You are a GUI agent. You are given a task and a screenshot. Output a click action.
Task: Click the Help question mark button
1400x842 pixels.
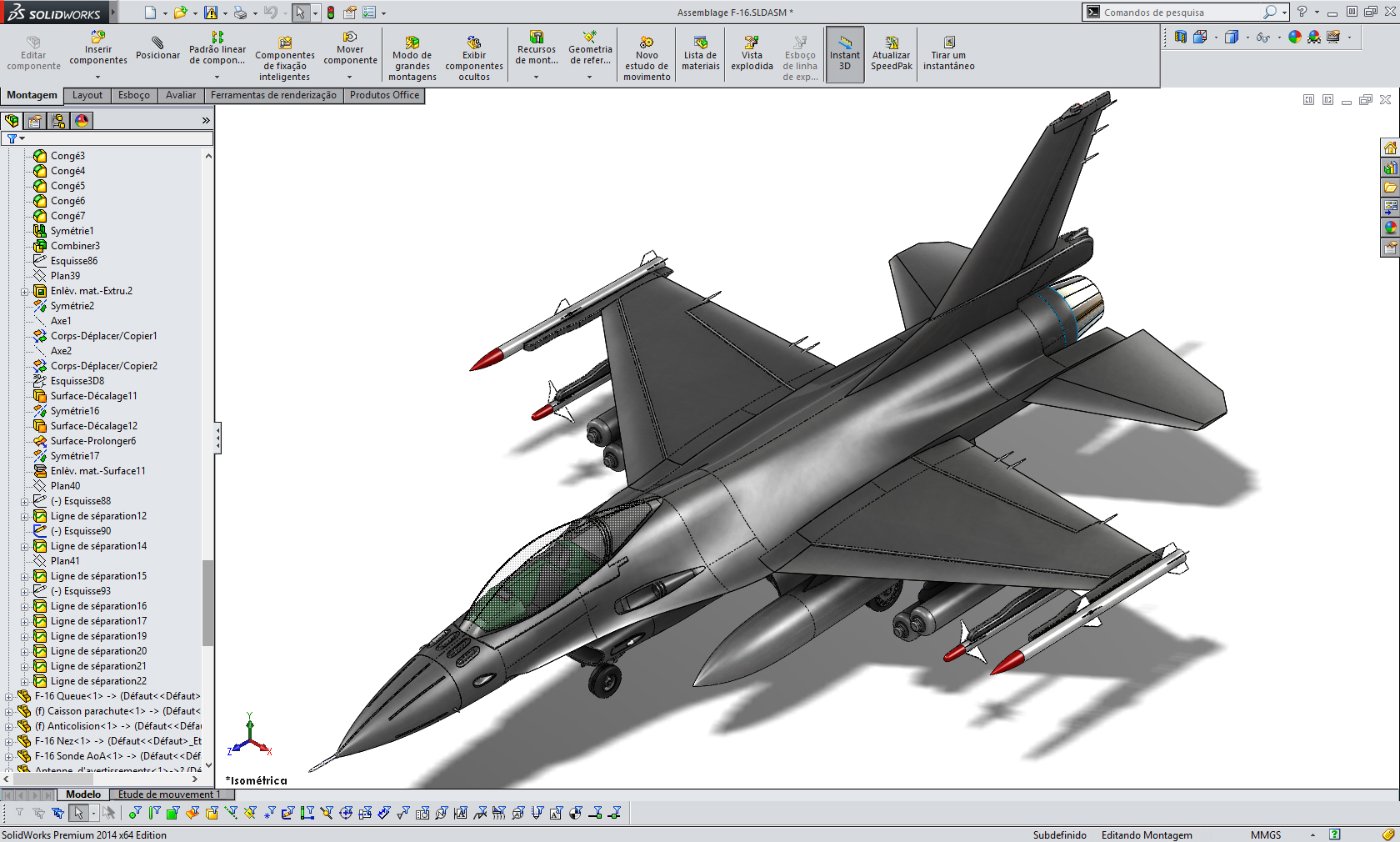pyautogui.click(x=1302, y=12)
